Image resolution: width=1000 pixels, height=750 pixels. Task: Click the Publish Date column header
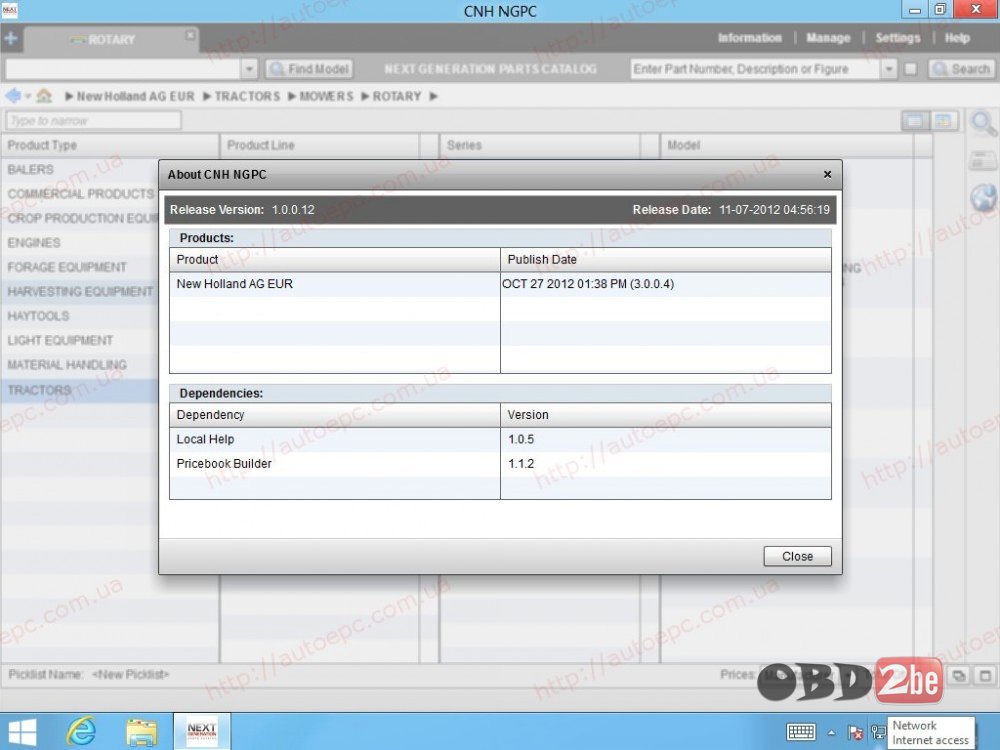click(x=666, y=260)
